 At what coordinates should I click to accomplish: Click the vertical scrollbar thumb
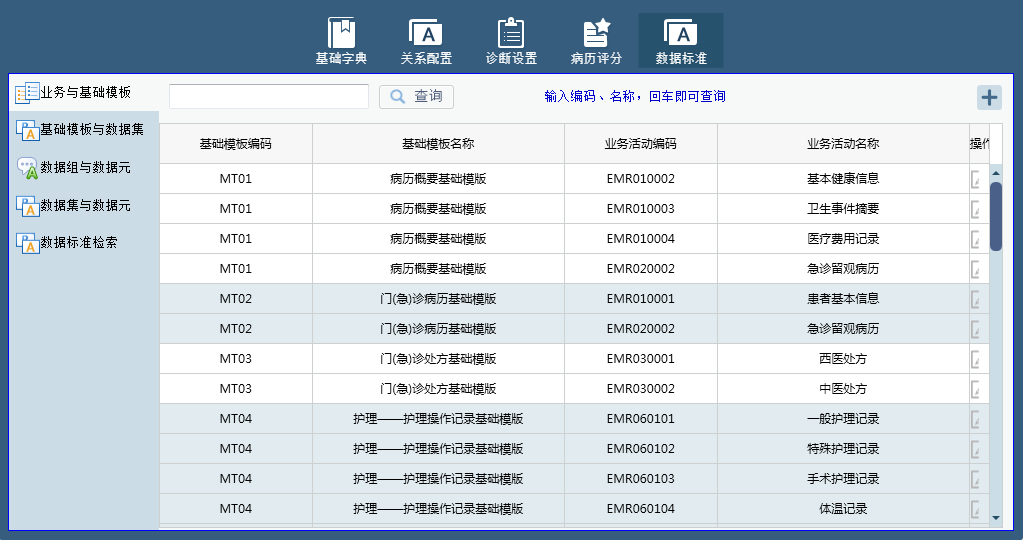[996, 217]
